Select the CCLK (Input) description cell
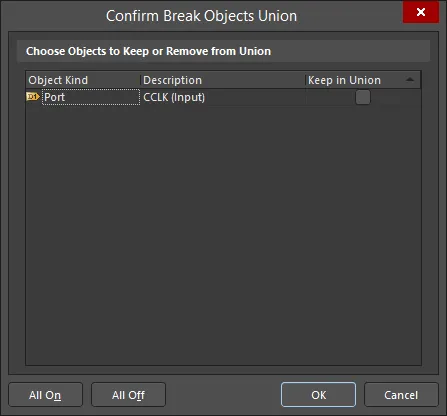Viewport: 447px width, 416px height. tap(223, 97)
